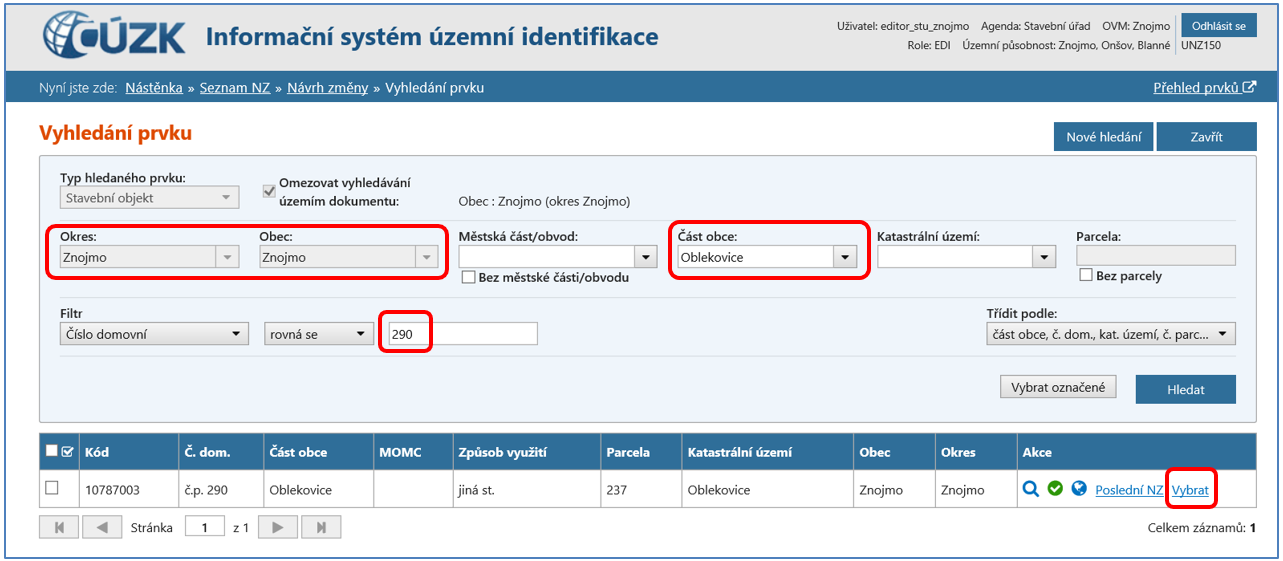The width and height of the screenshot is (1283, 561).
Task: Click the 'Nové hledání' button
Action: (x=1103, y=137)
